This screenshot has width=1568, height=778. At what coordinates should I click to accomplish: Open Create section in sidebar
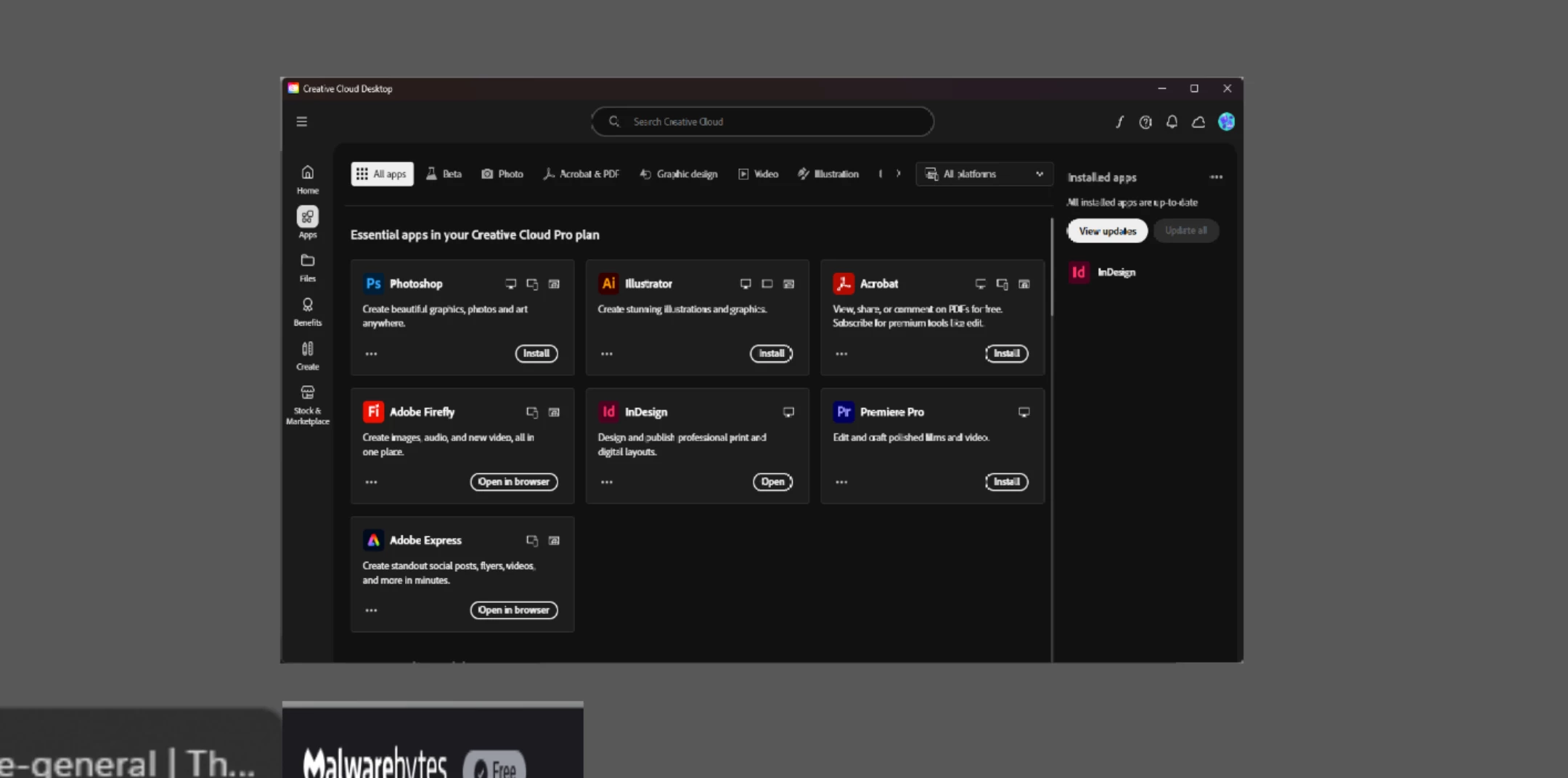pyautogui.click(x=308, y=356)
